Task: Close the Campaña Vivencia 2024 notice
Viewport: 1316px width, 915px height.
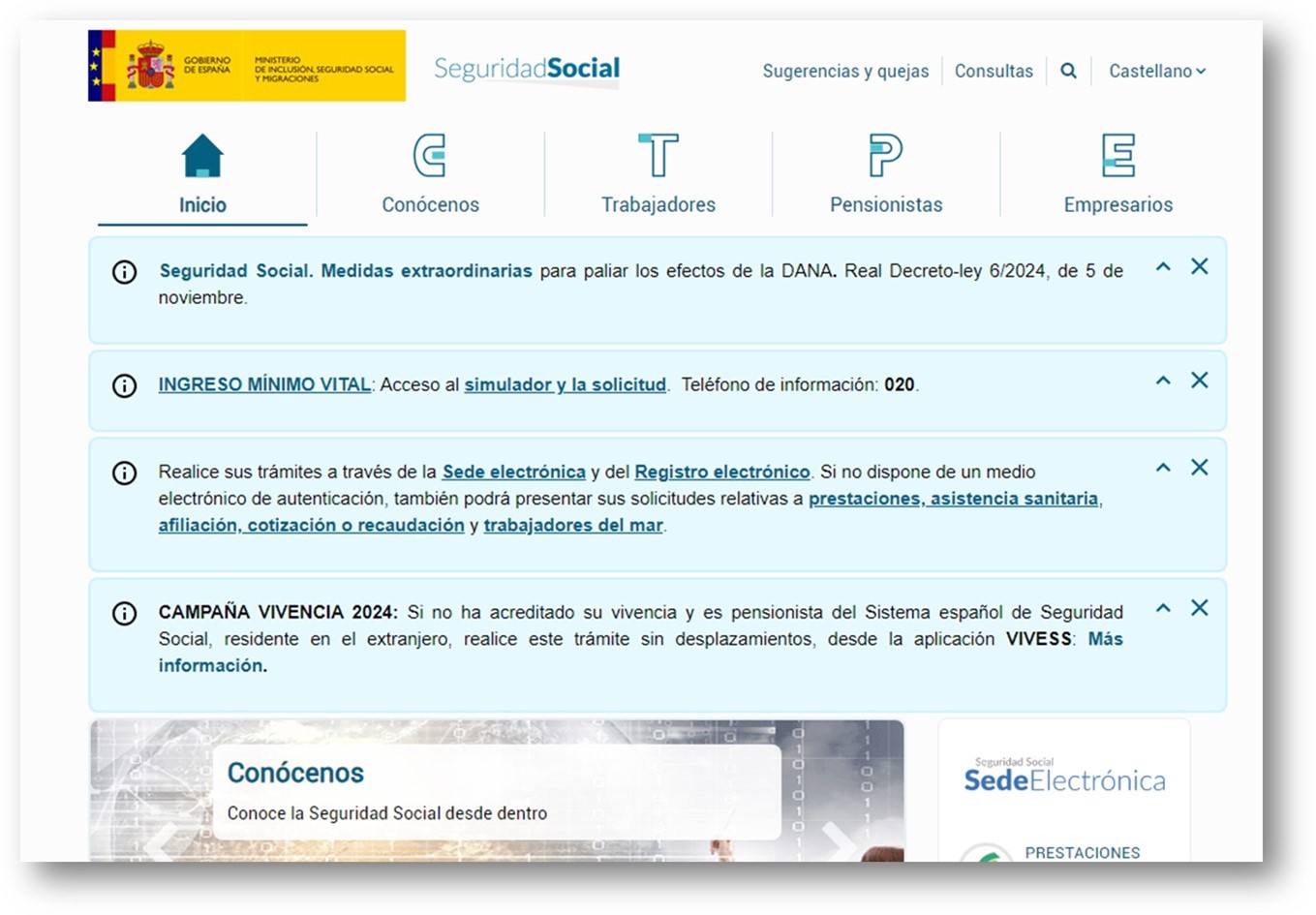Action: (x=1199, y=608)
